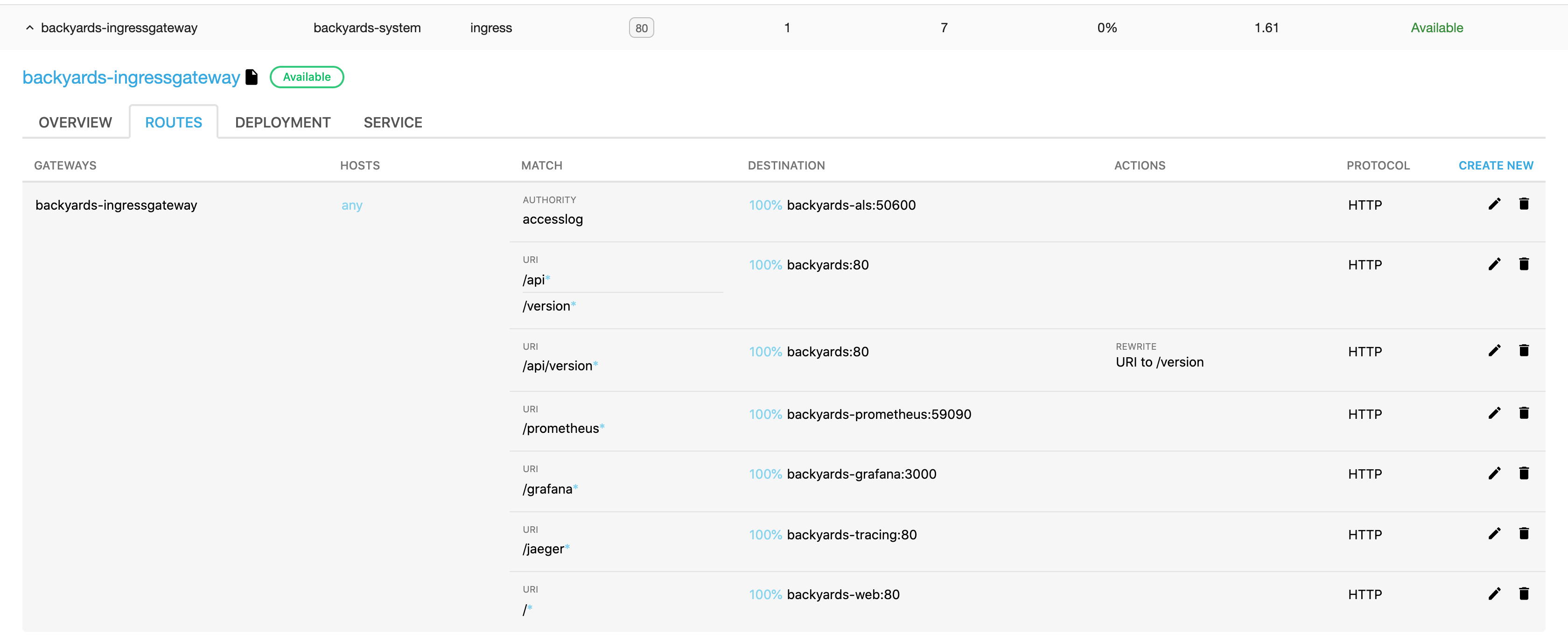Click the gateway name in routes table
The width and height of the screenshot is (1568, 636).
[x=116, y=205]
